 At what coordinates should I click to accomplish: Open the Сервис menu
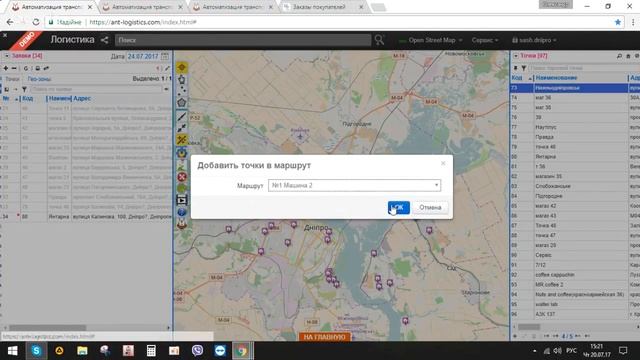point(484,40)
